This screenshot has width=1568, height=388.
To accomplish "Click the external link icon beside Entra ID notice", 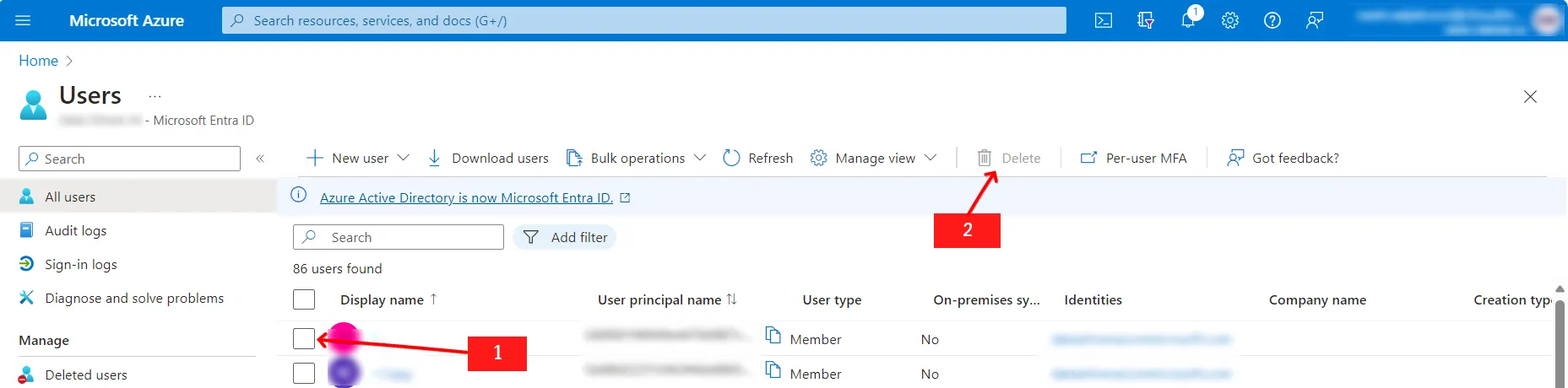I will tap(625, 197).
